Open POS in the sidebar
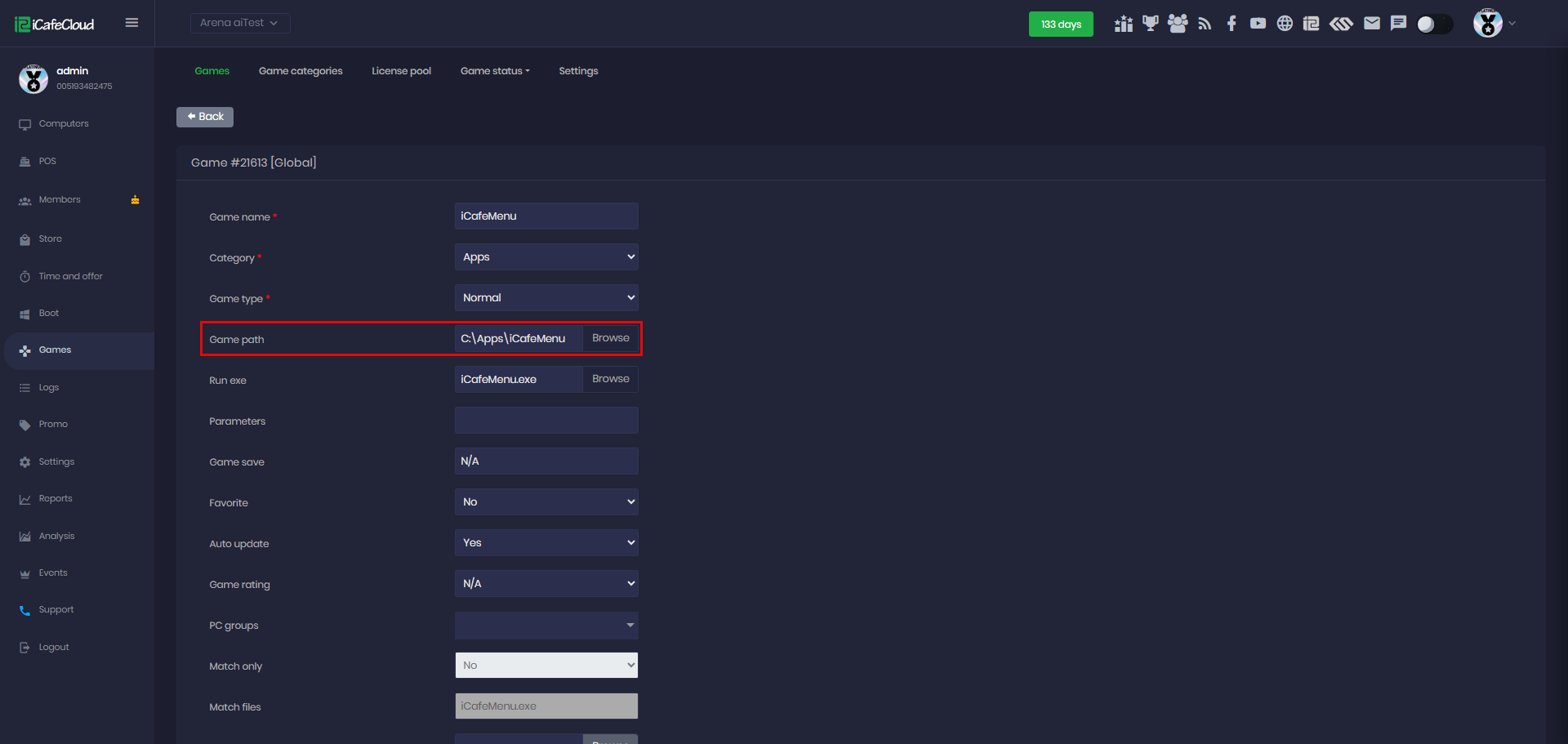Viewport: 1568px width, 744px height. coord(47,162)
